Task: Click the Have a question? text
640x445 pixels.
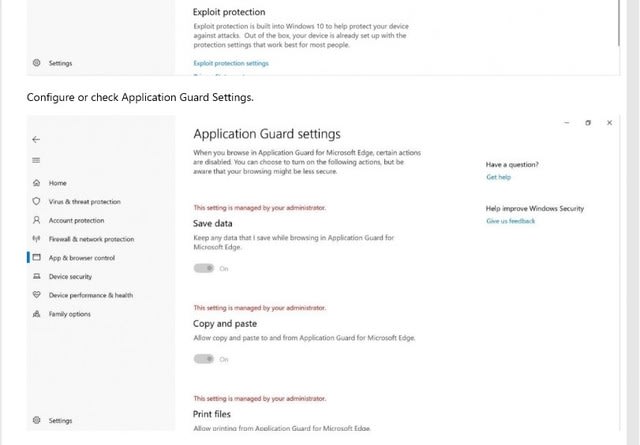Action: [512, 165]
